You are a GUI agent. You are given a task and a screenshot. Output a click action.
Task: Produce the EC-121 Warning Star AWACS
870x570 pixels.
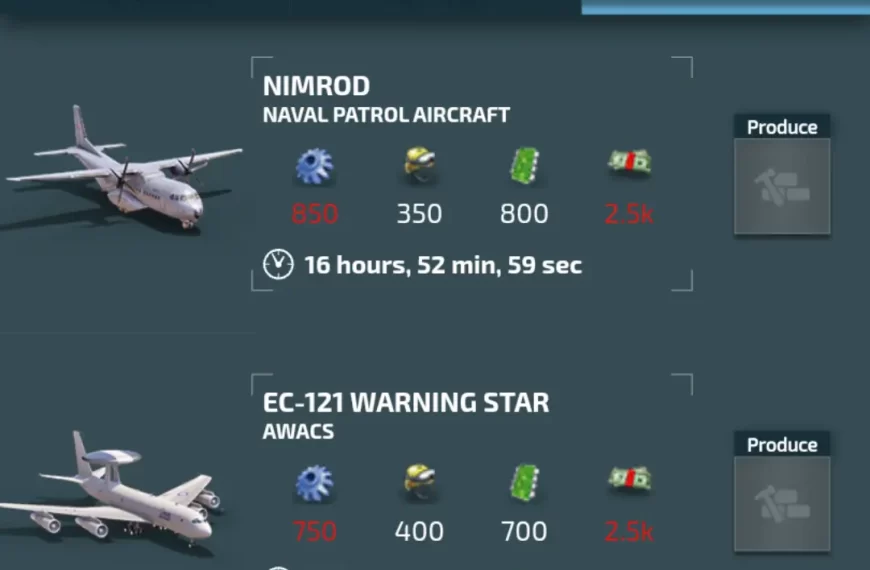pos(782,492)
